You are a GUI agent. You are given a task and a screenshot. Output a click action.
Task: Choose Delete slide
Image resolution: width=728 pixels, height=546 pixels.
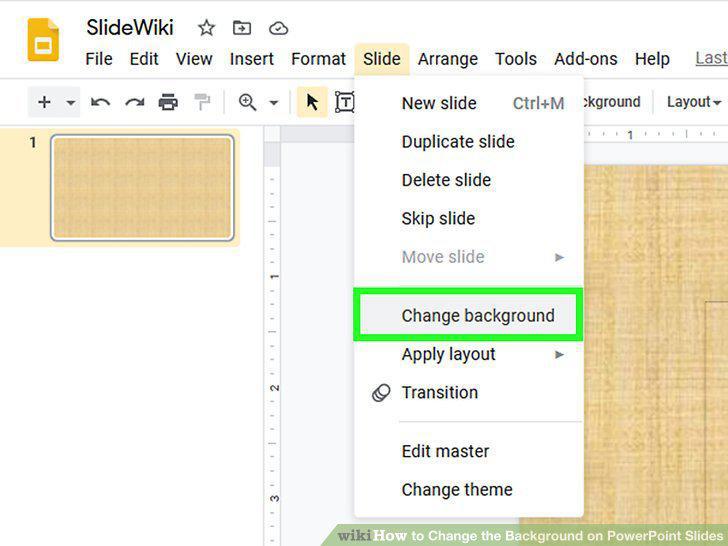[x=469, y=180]
